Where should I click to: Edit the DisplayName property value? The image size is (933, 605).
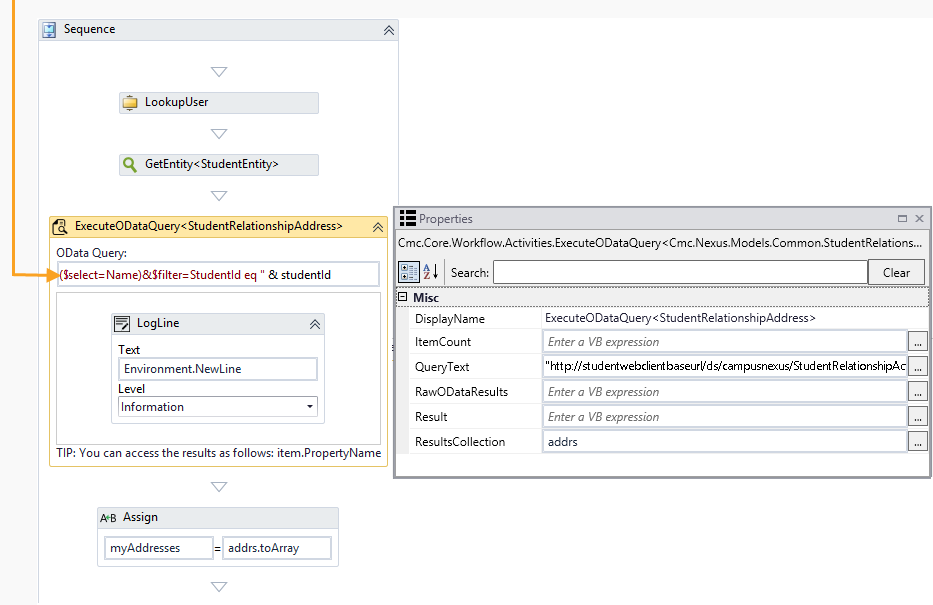(x=735, y=318)
